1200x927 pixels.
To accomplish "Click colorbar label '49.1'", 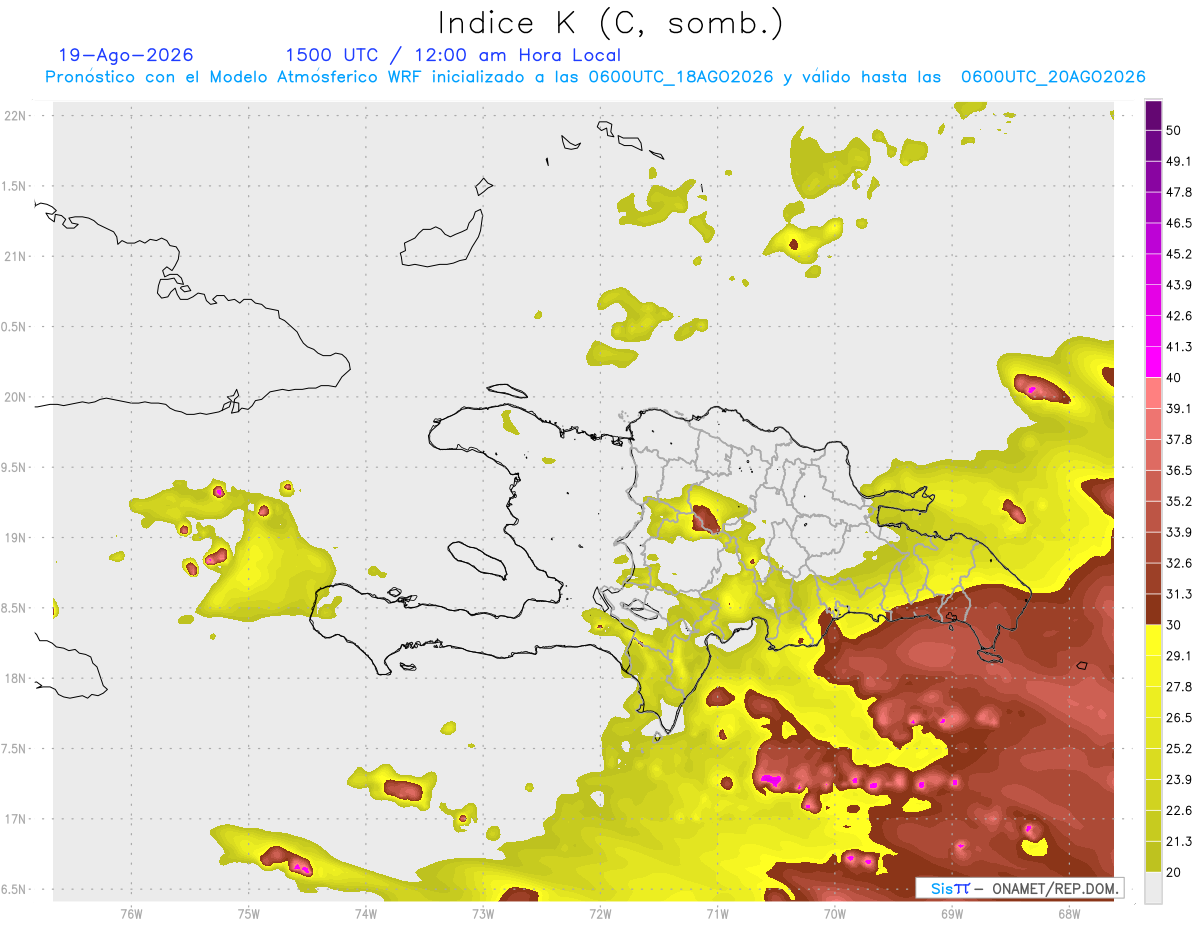I will [1179, 161].
